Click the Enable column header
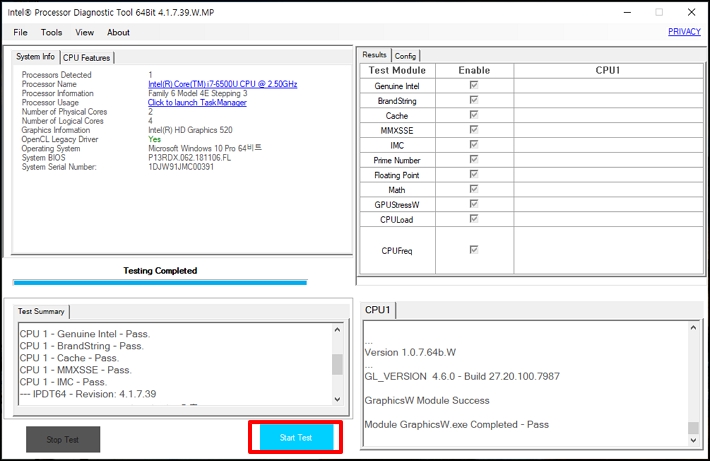Viewport: 710px width, 461px height. tap(475, 71)
